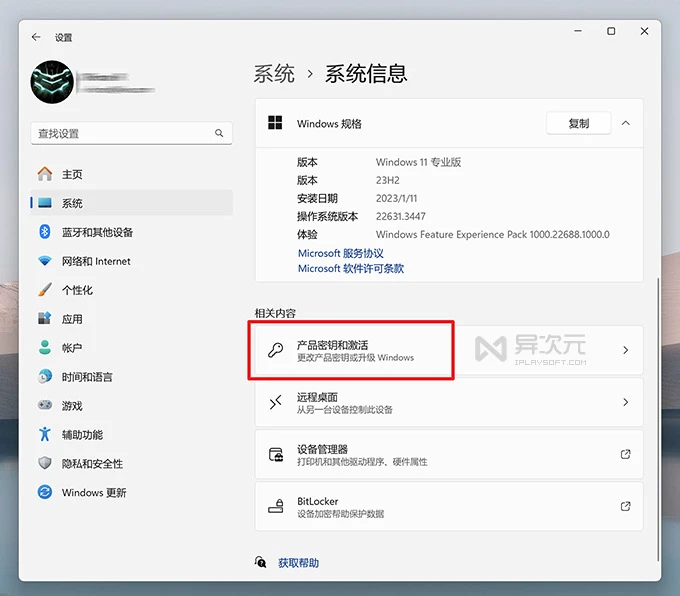Viewport: 680px width, 596px height.
Task: Click BitLocker external-open icon
Action: tap(625, 506)
